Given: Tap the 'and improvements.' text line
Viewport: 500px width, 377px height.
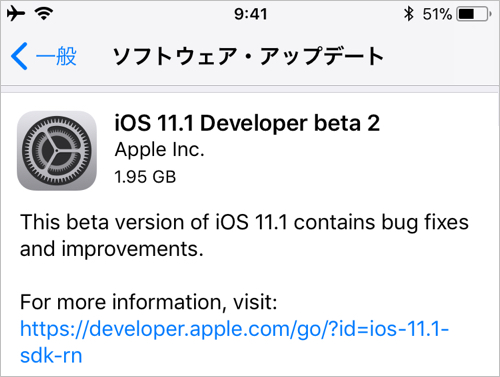Looking at the screenshot, I should (112, 249).
